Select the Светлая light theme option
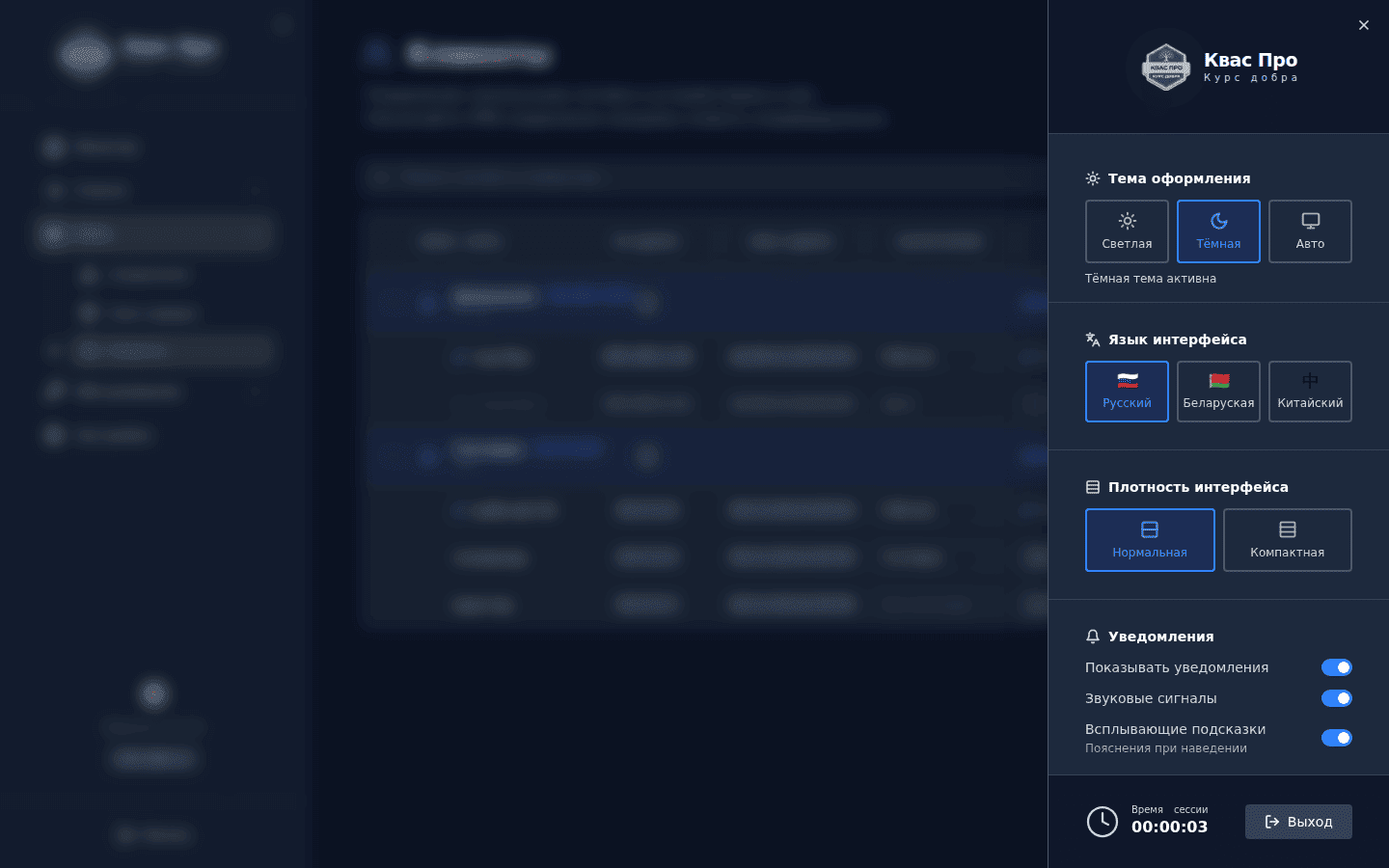The height and width of the screenshot is (868, 1389). coord(1127,231)
